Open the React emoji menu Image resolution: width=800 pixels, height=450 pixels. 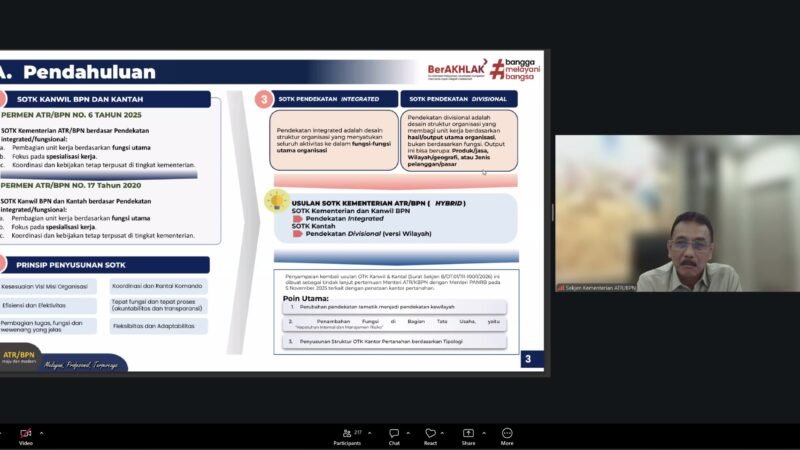click(431, 436)
